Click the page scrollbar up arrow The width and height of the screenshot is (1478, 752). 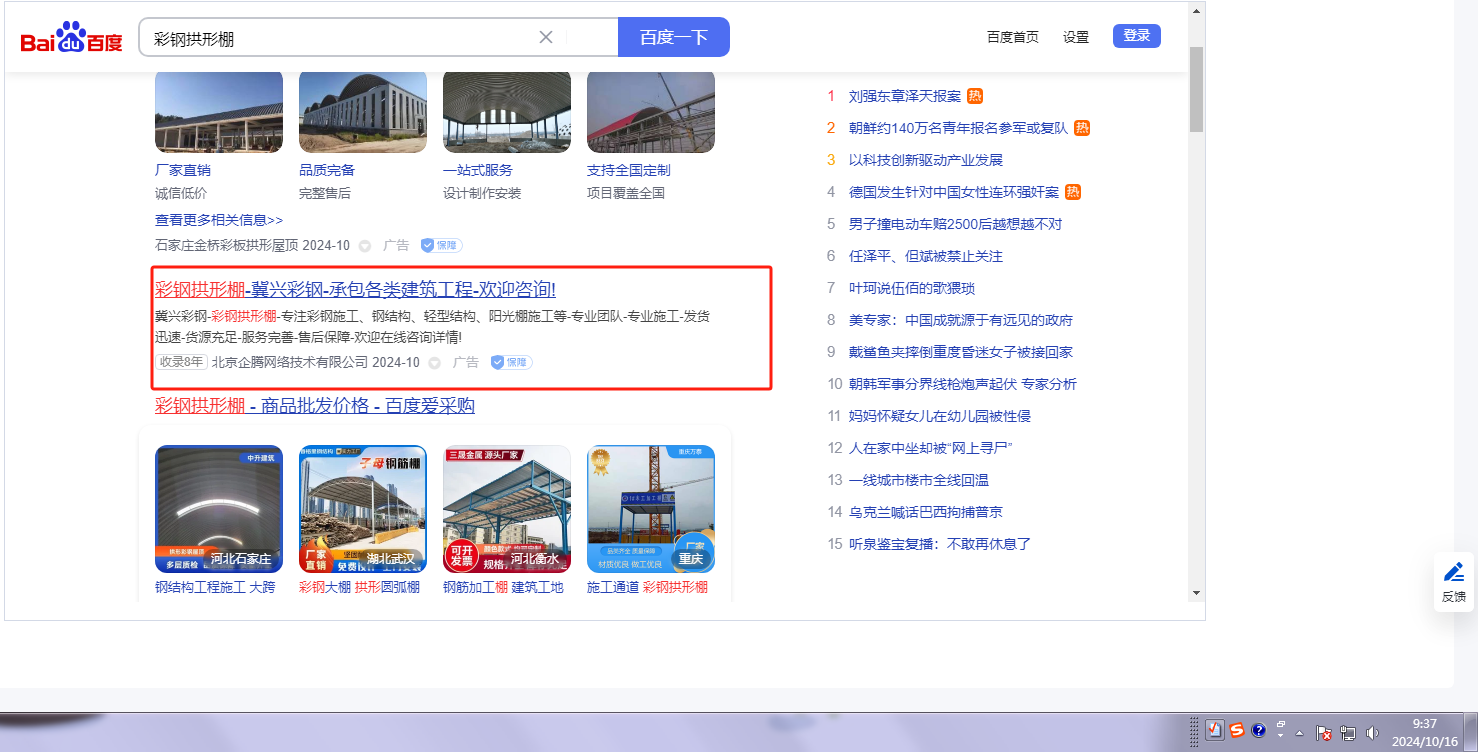point(1196,10)
